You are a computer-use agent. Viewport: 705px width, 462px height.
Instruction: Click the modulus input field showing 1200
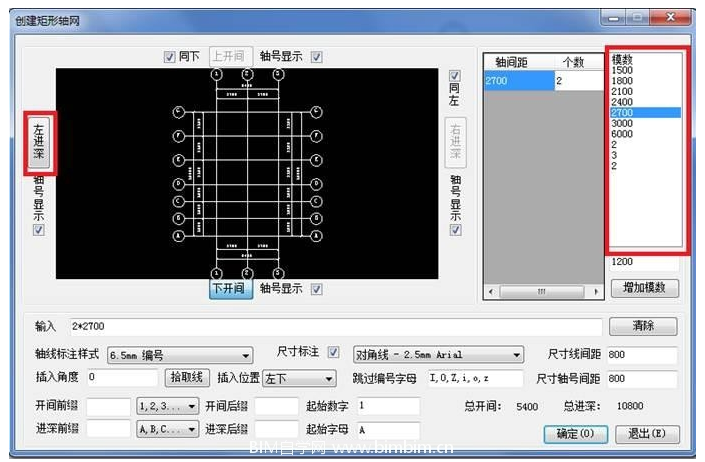pyautogui.click(x=644, y=262)
